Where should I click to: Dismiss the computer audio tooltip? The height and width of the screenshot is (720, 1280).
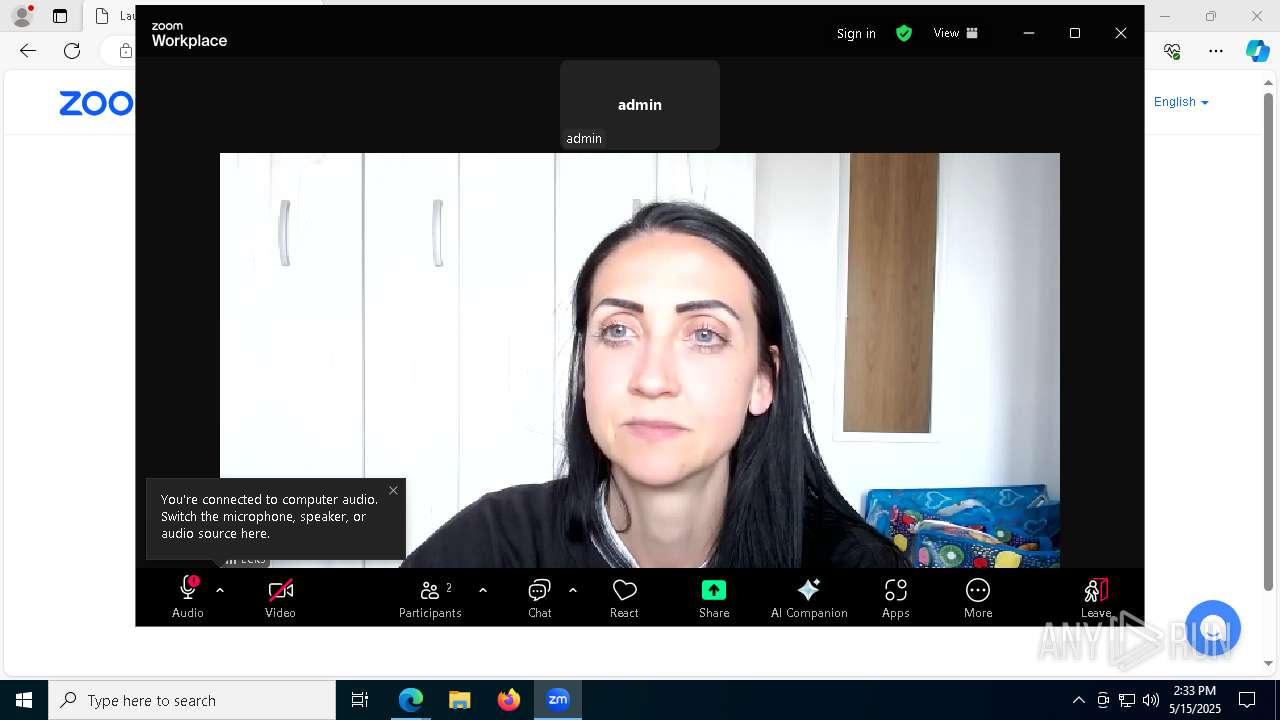[393, 490]
